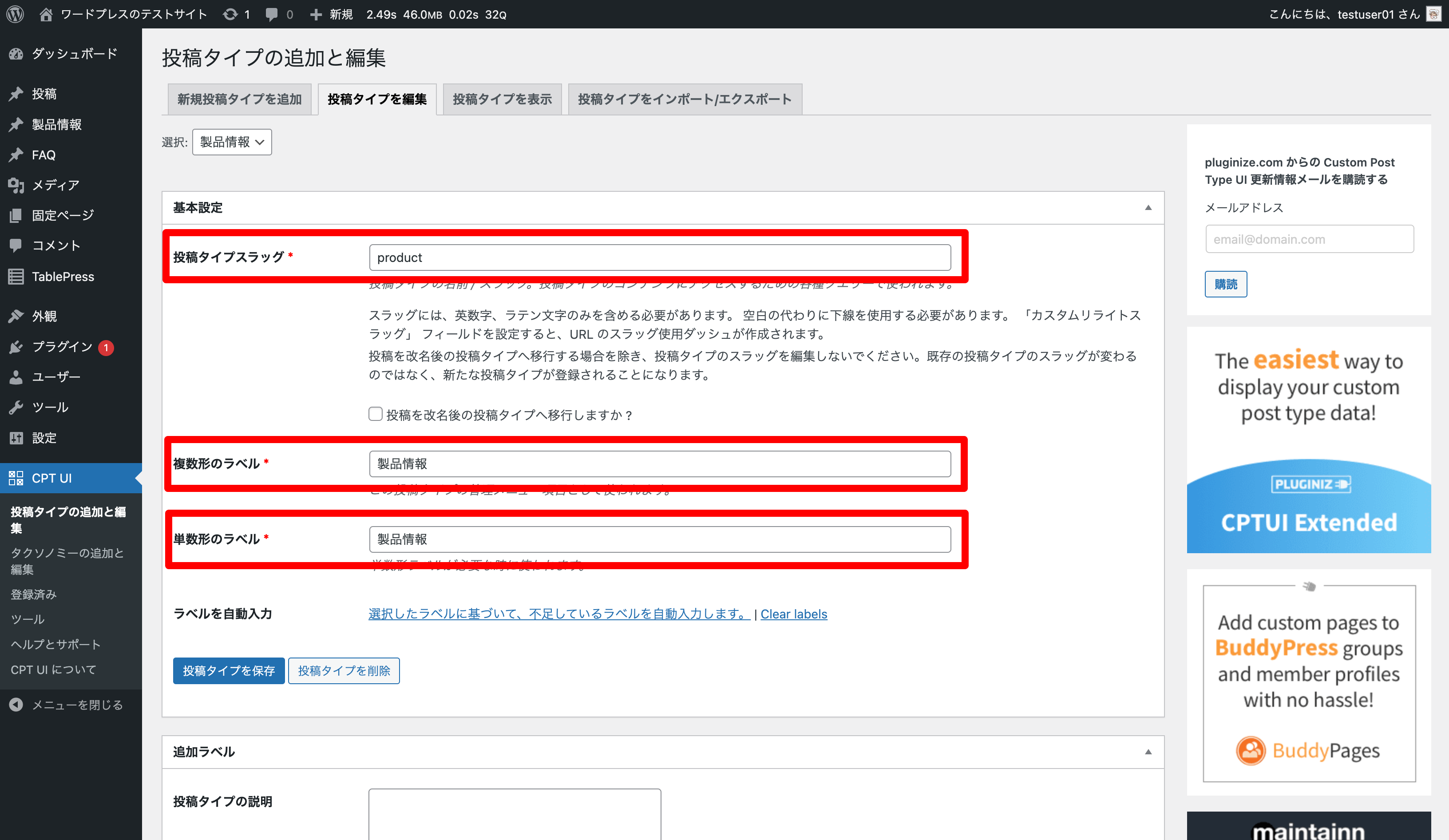
Task: Open the 選択 製品情報 dropdown
Action: point(232,142)
